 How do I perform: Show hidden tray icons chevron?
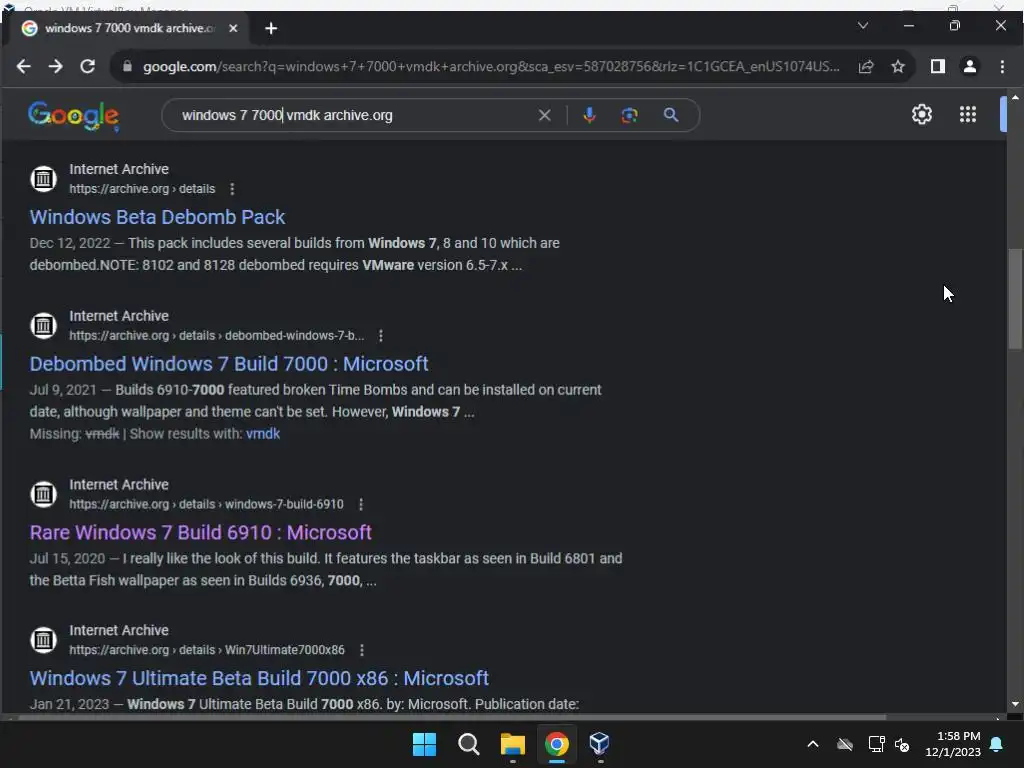pyautogui.click(x=813, y=744)
